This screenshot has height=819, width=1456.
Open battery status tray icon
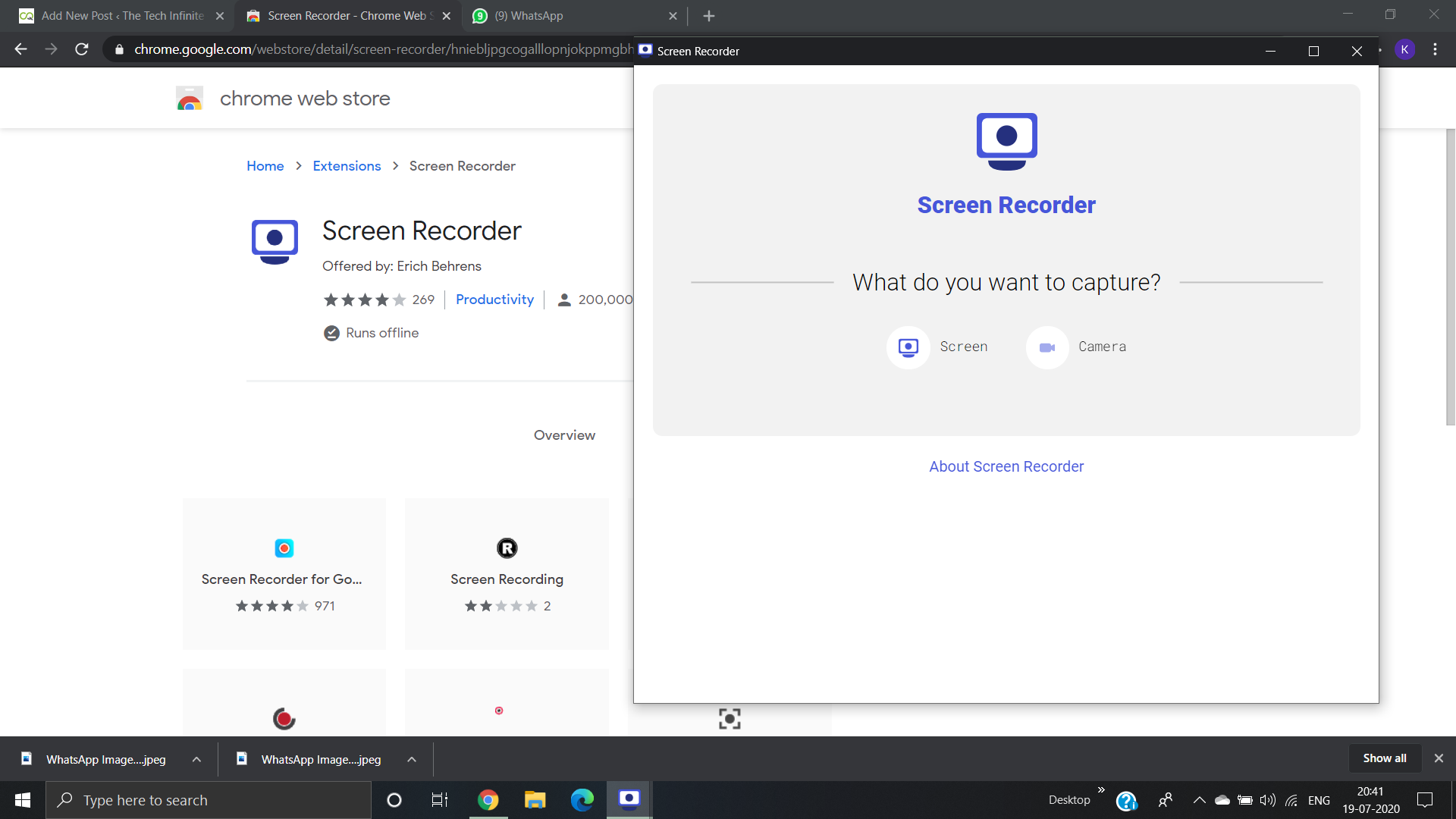[x=1245, y=800]
